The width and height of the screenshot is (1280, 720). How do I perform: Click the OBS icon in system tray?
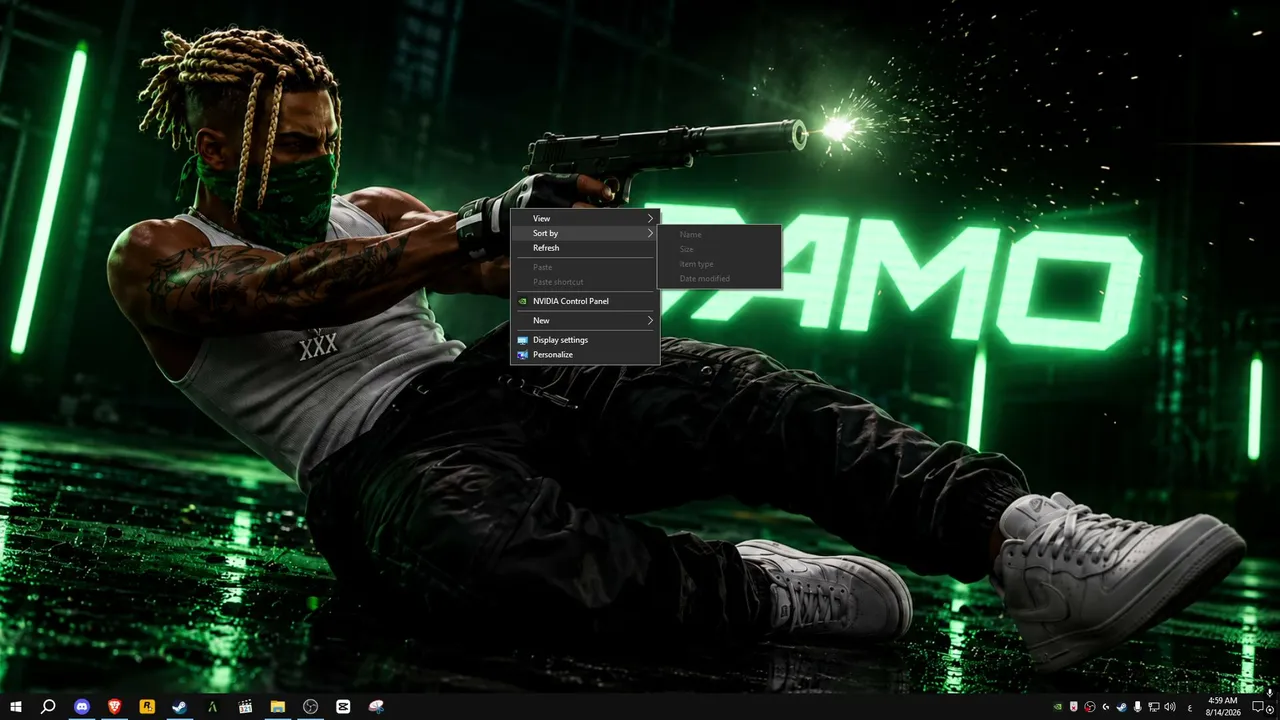(1090, 707)
